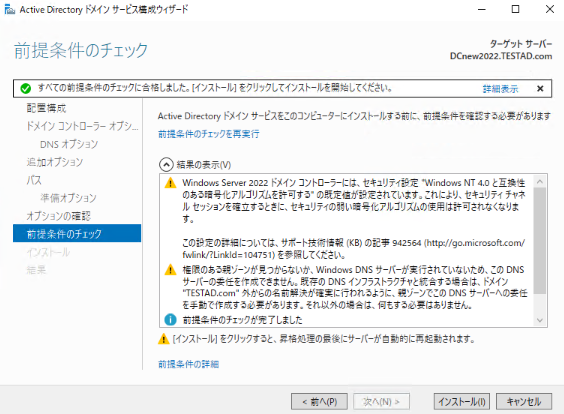Click the target server name DCnew2022.TESTAD.com
Viewport: 564px width, 414px height.
click(x=501, y=56)
